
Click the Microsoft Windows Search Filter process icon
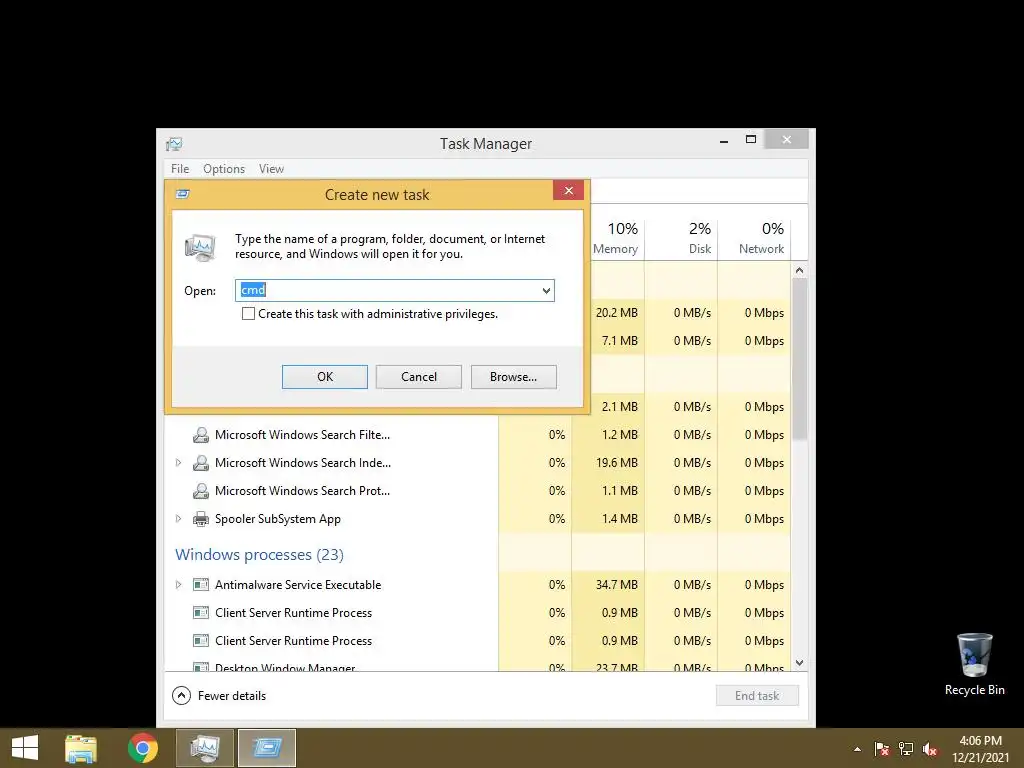[200, 435]
